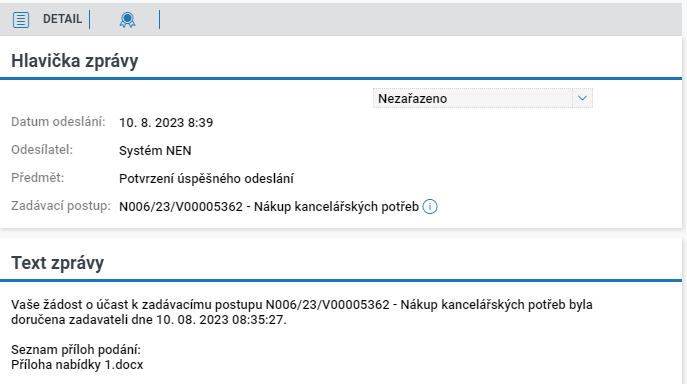The width and height of the screenshot is (687, 384).
Task: Click the Systém NEN sender value
Action: point(155,151)
